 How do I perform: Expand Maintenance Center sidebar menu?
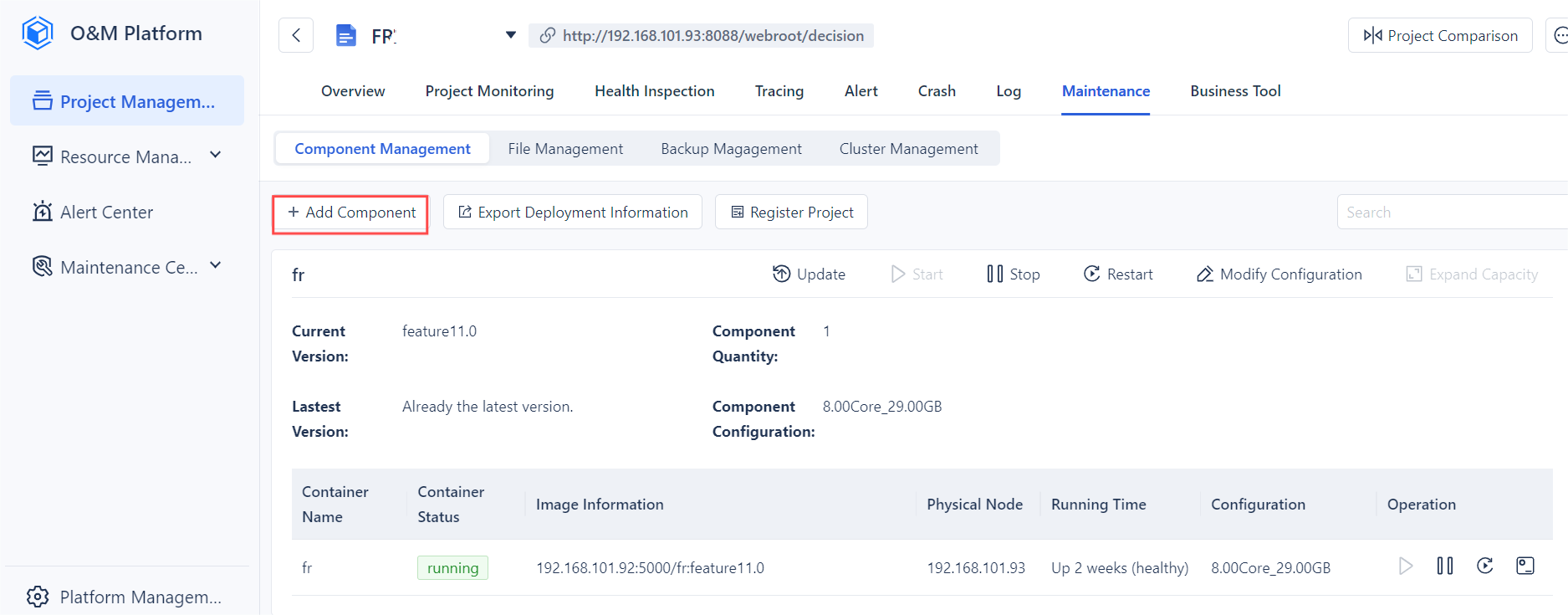tap(215, 266)
